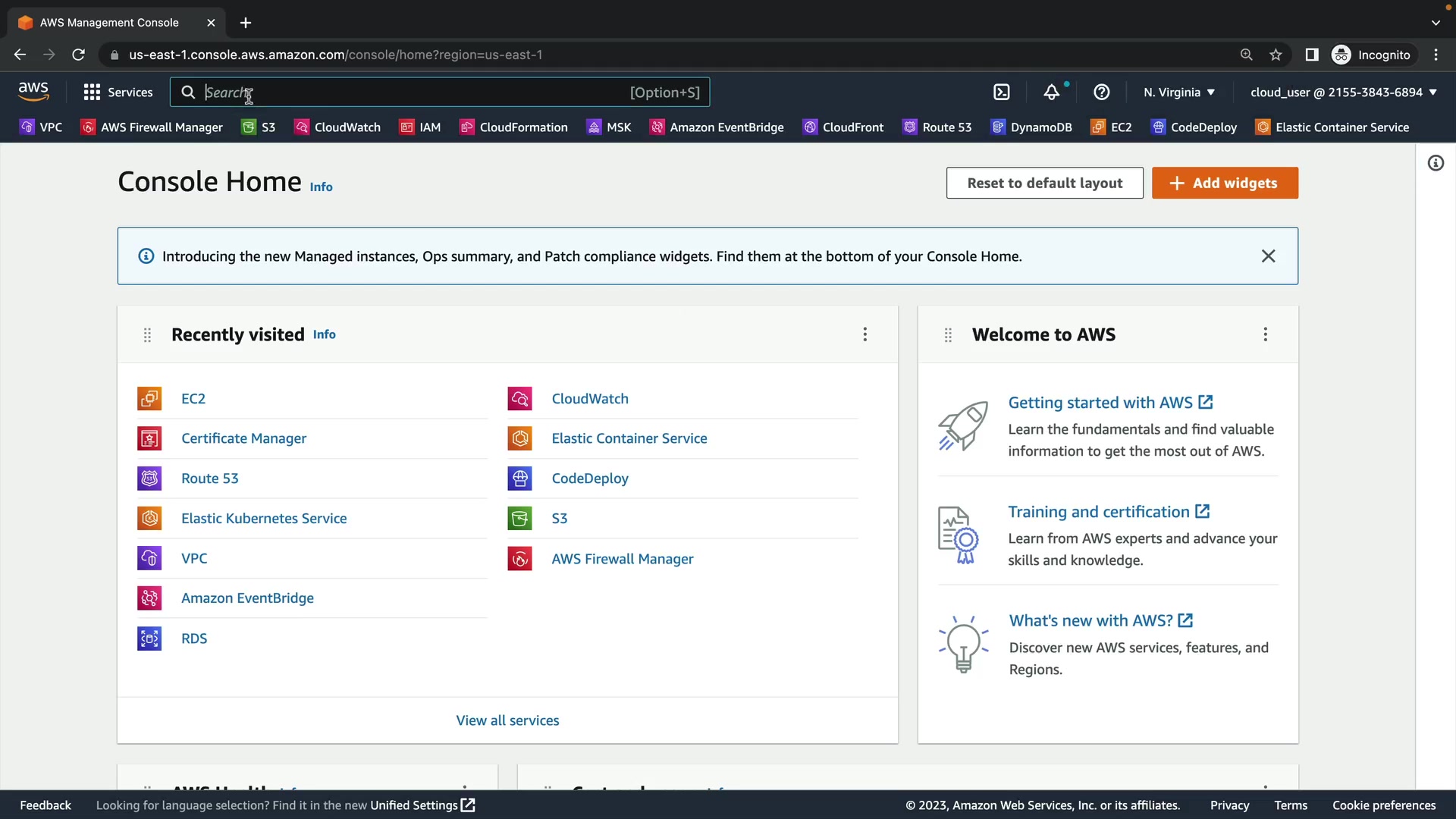
Task: Click the notifications bell icon
Action: 1051,93
